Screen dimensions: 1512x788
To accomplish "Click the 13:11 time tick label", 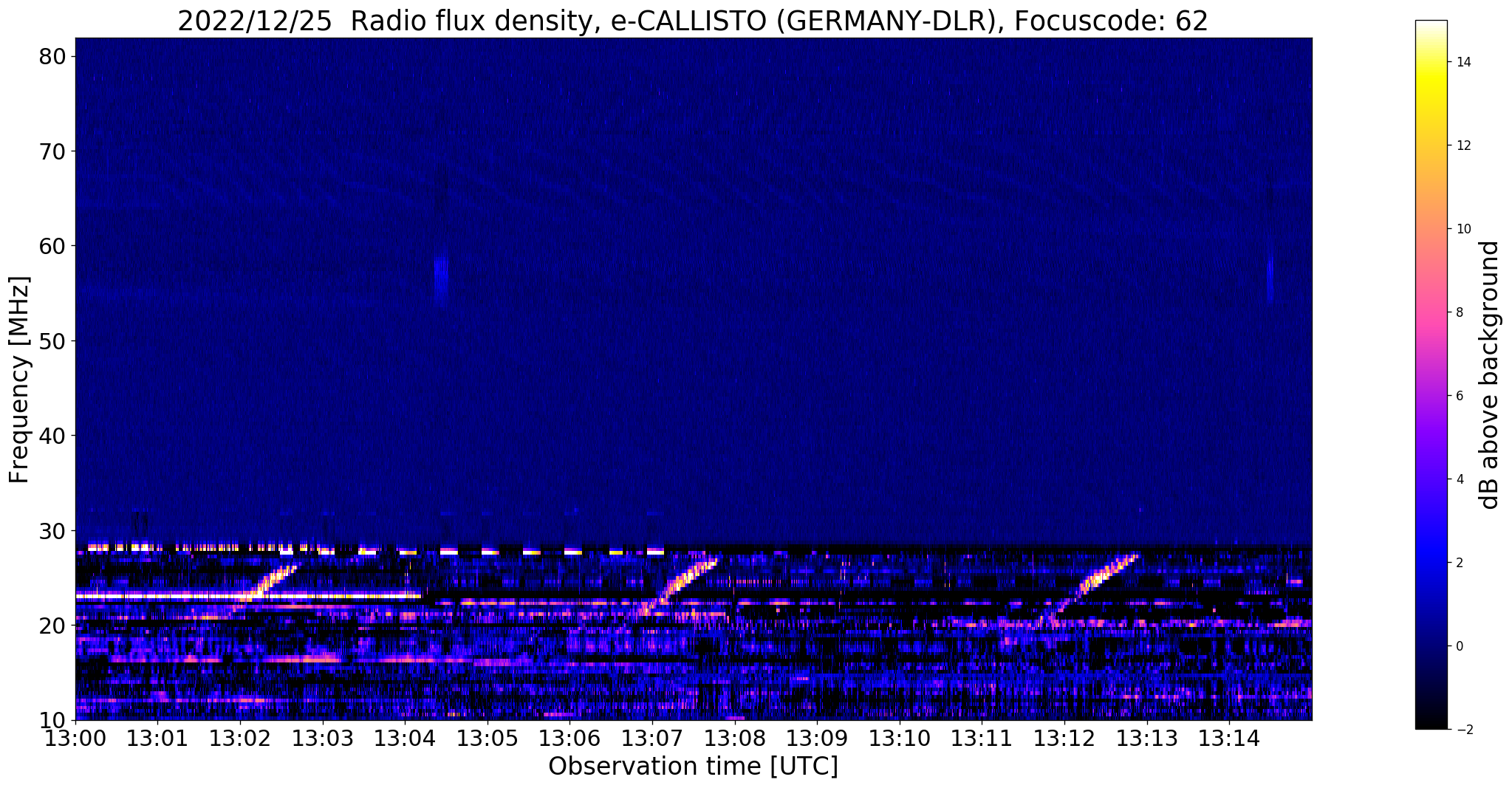I will tap(982, 738).
